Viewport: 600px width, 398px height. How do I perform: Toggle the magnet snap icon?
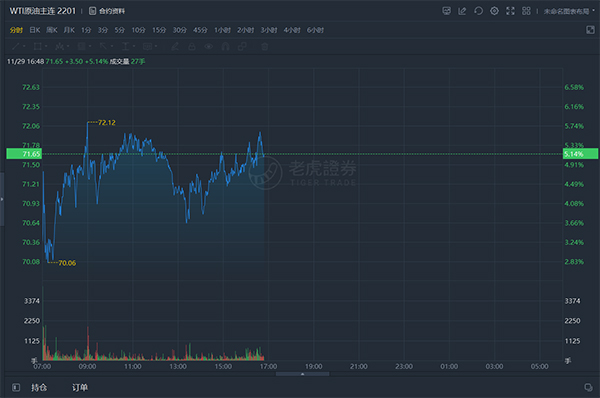coord(225,47)
